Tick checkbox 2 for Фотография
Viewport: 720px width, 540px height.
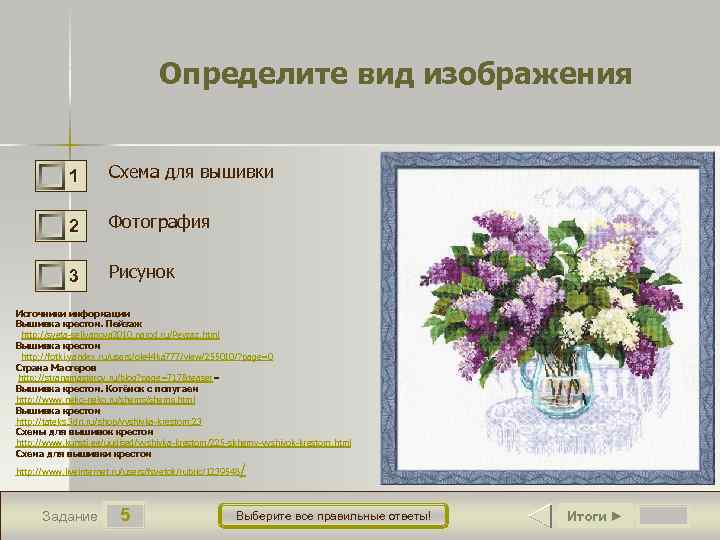(x=50, y=225)
